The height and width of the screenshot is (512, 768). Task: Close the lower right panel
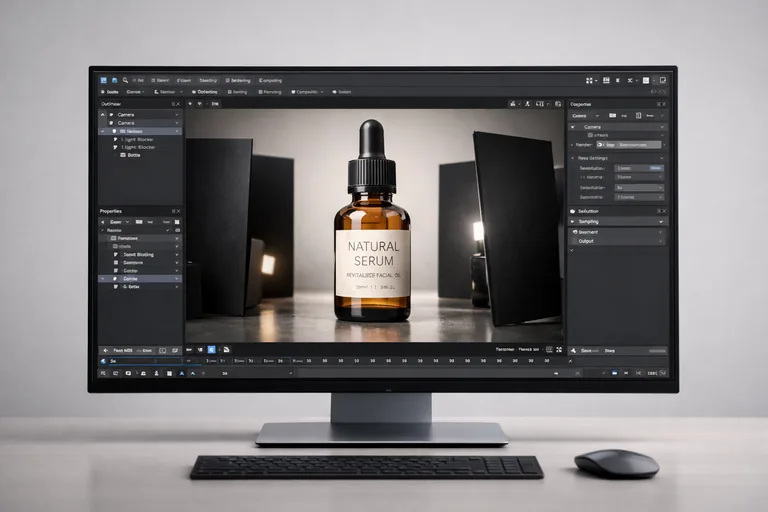point(664,211)
